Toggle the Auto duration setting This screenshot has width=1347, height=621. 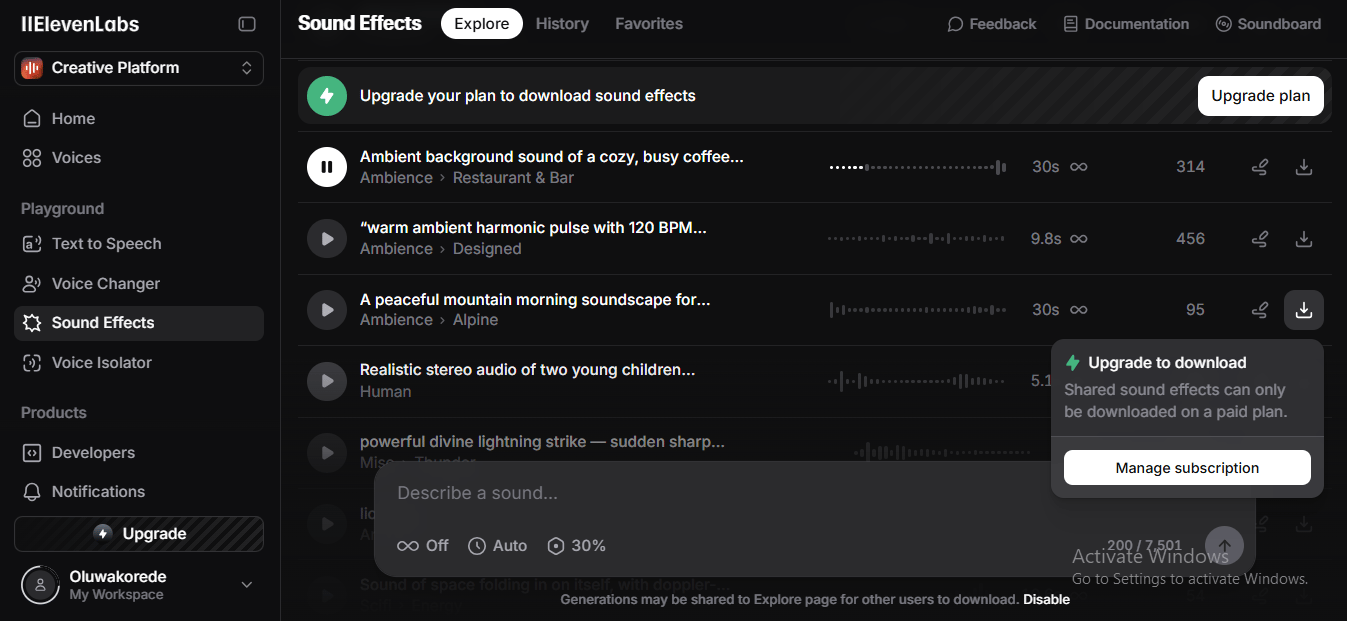[x=498, y=546]
